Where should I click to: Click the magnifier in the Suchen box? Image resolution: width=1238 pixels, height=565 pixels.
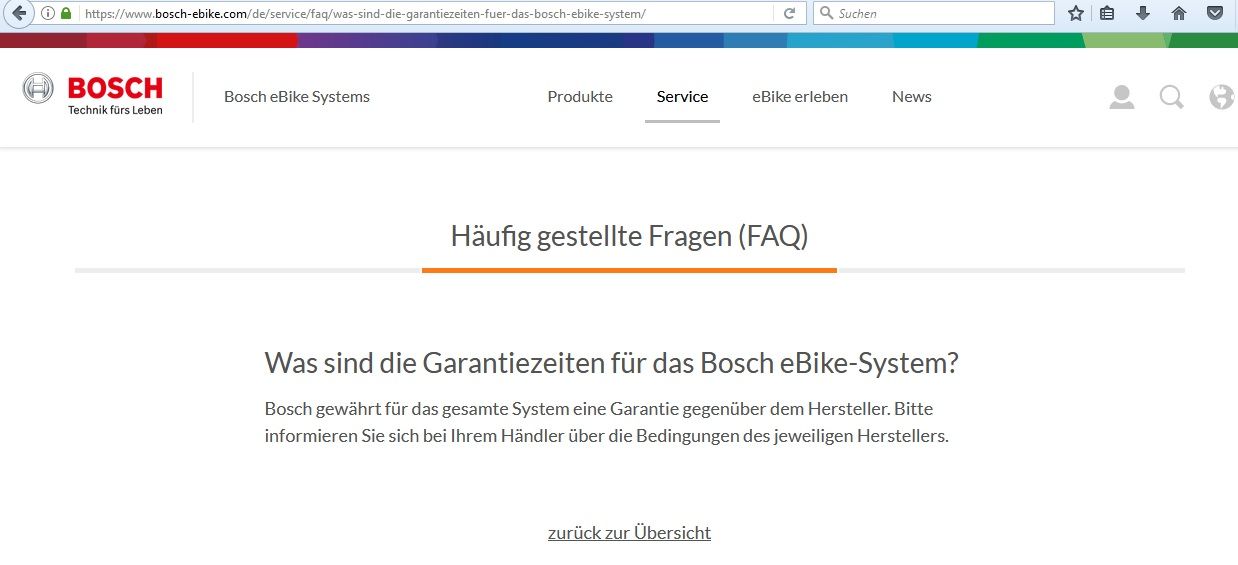826,14
